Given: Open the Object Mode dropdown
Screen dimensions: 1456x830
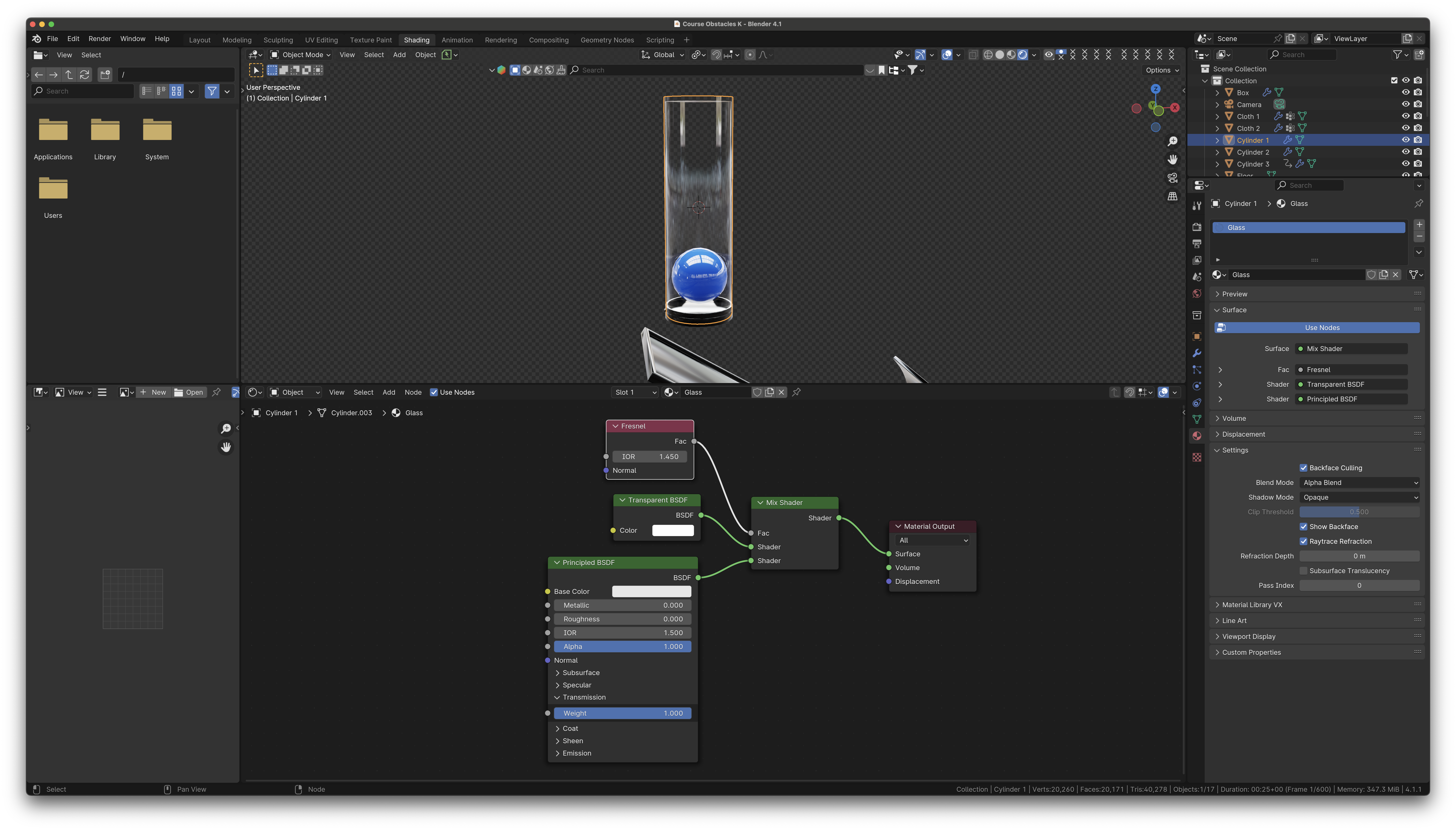Looking at the screenshot, I should [301, 55].
